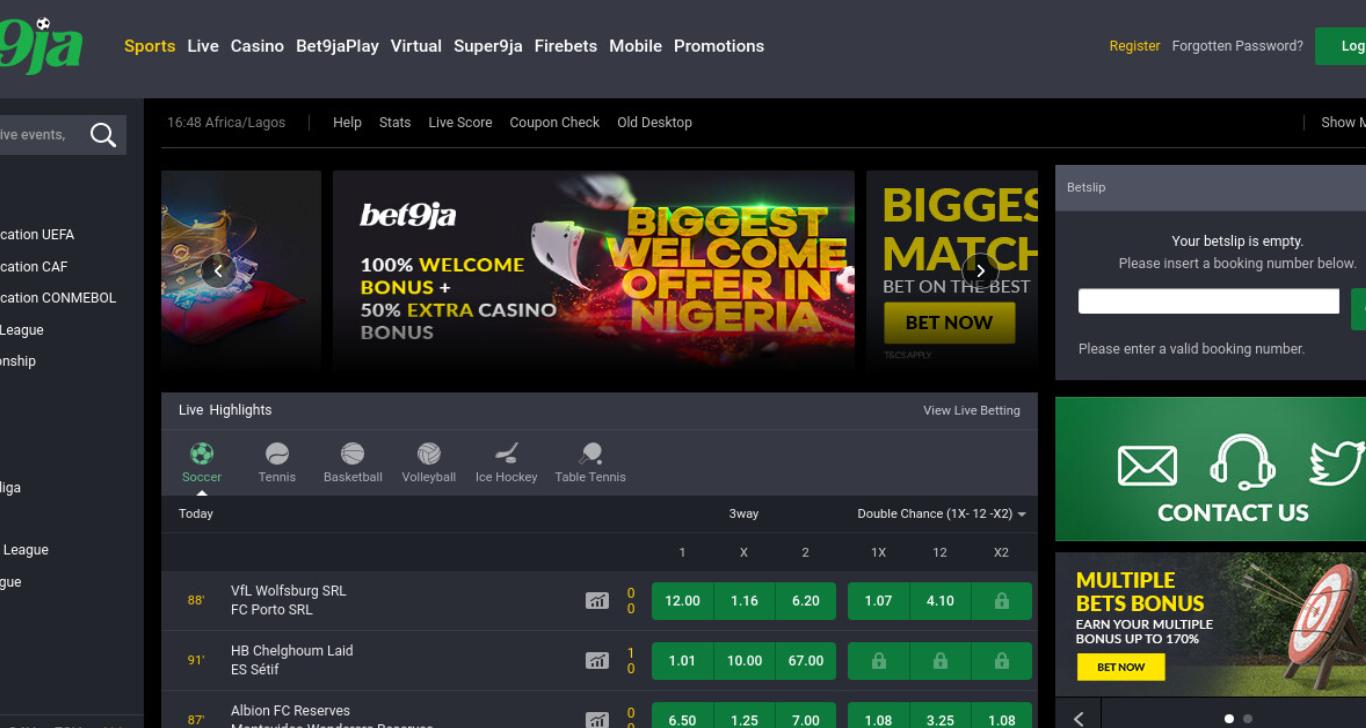The image size is (1366, 728).
Task: Click the Register link
Action: [1135, 46]
